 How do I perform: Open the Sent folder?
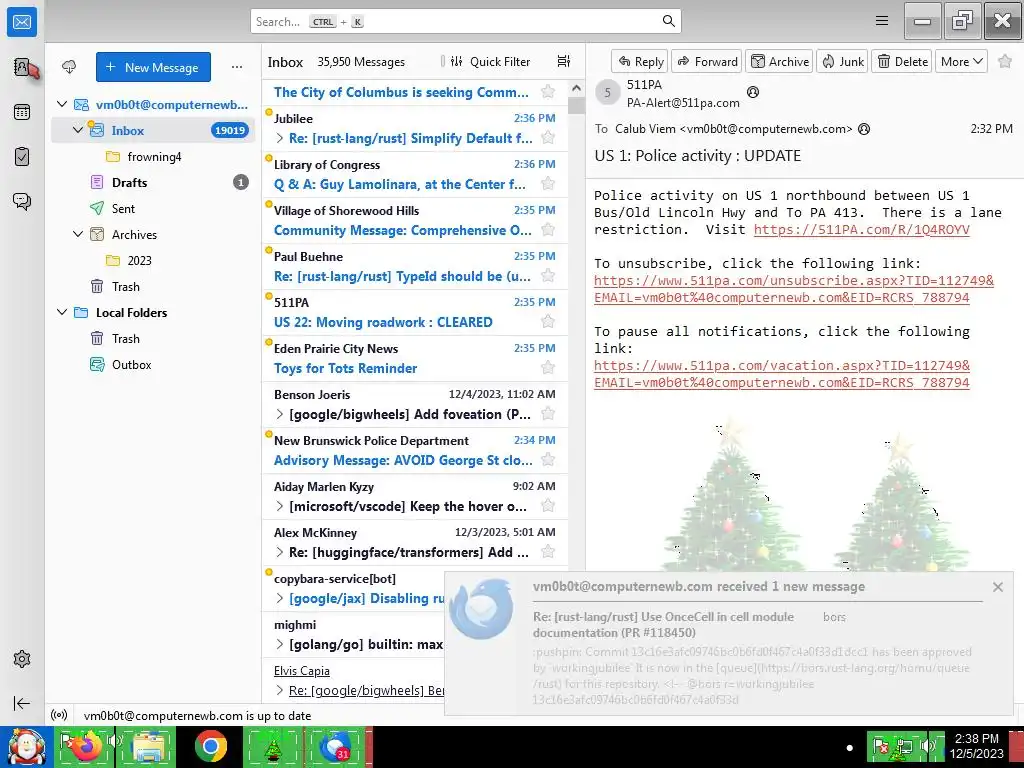[x=153, y=208]
